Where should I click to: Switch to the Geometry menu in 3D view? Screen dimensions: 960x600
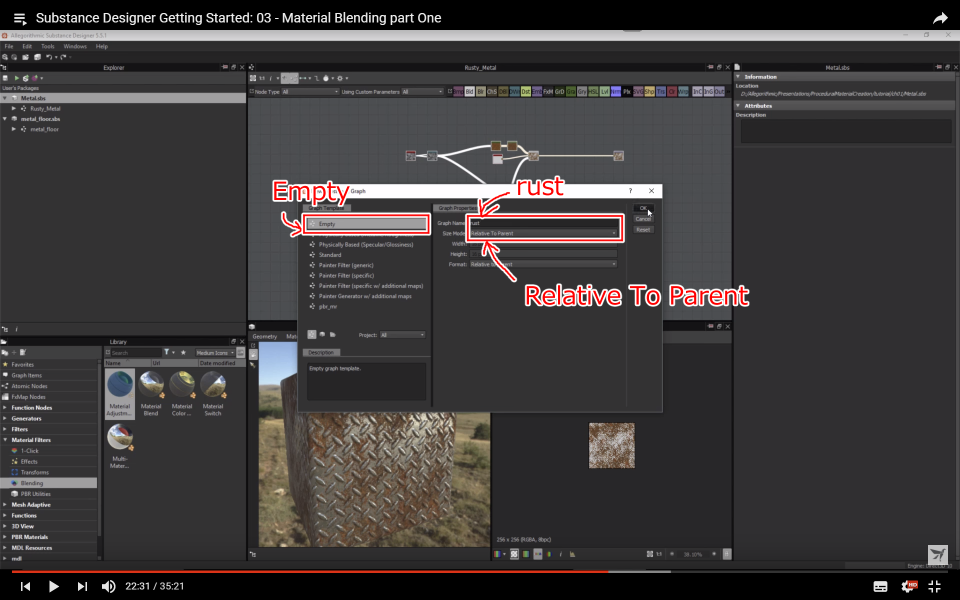click(264, 337)
